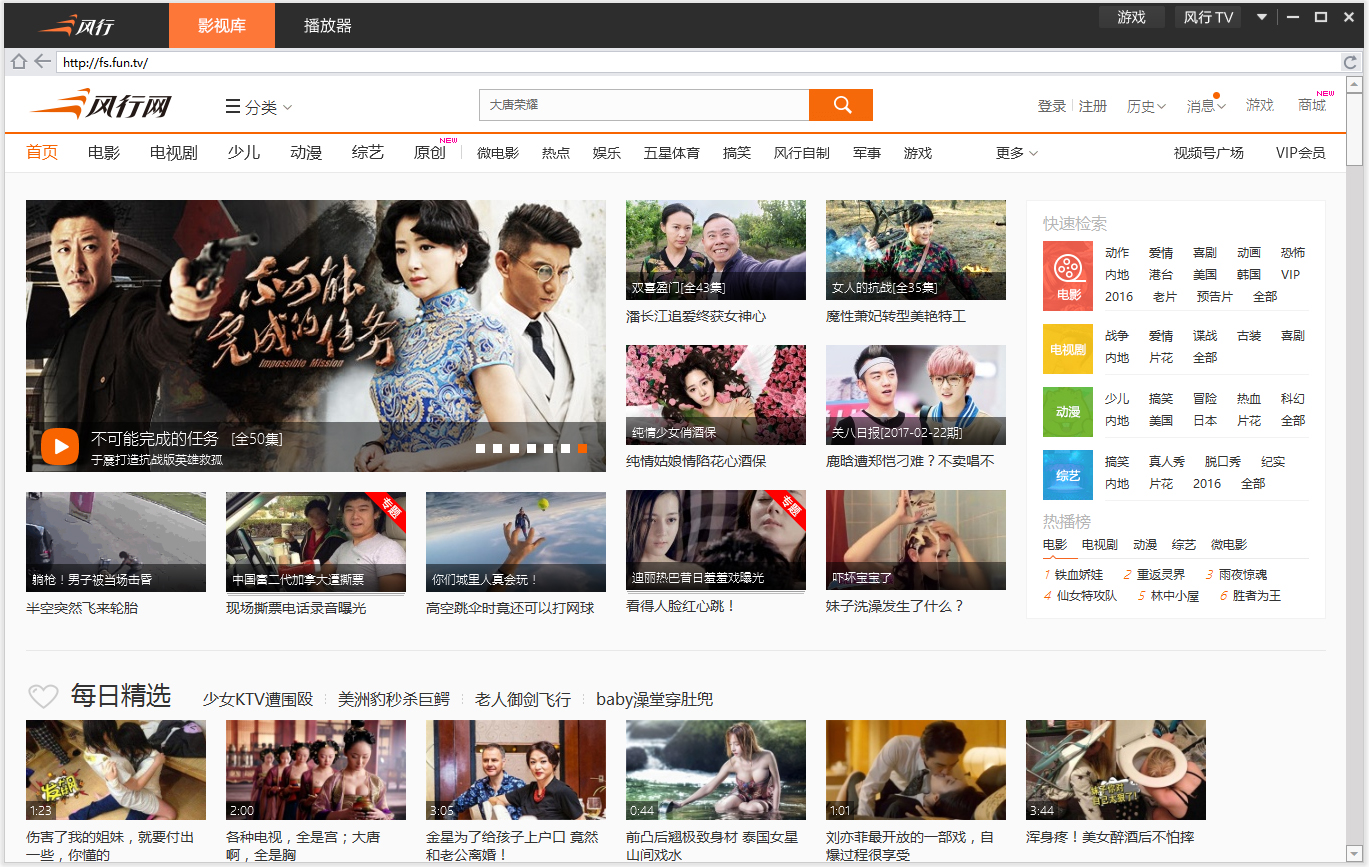Click the search field containing 大唐荣耀
Image resolution: width=1369 pixels, height=867 pixels.
coord(644,105)
